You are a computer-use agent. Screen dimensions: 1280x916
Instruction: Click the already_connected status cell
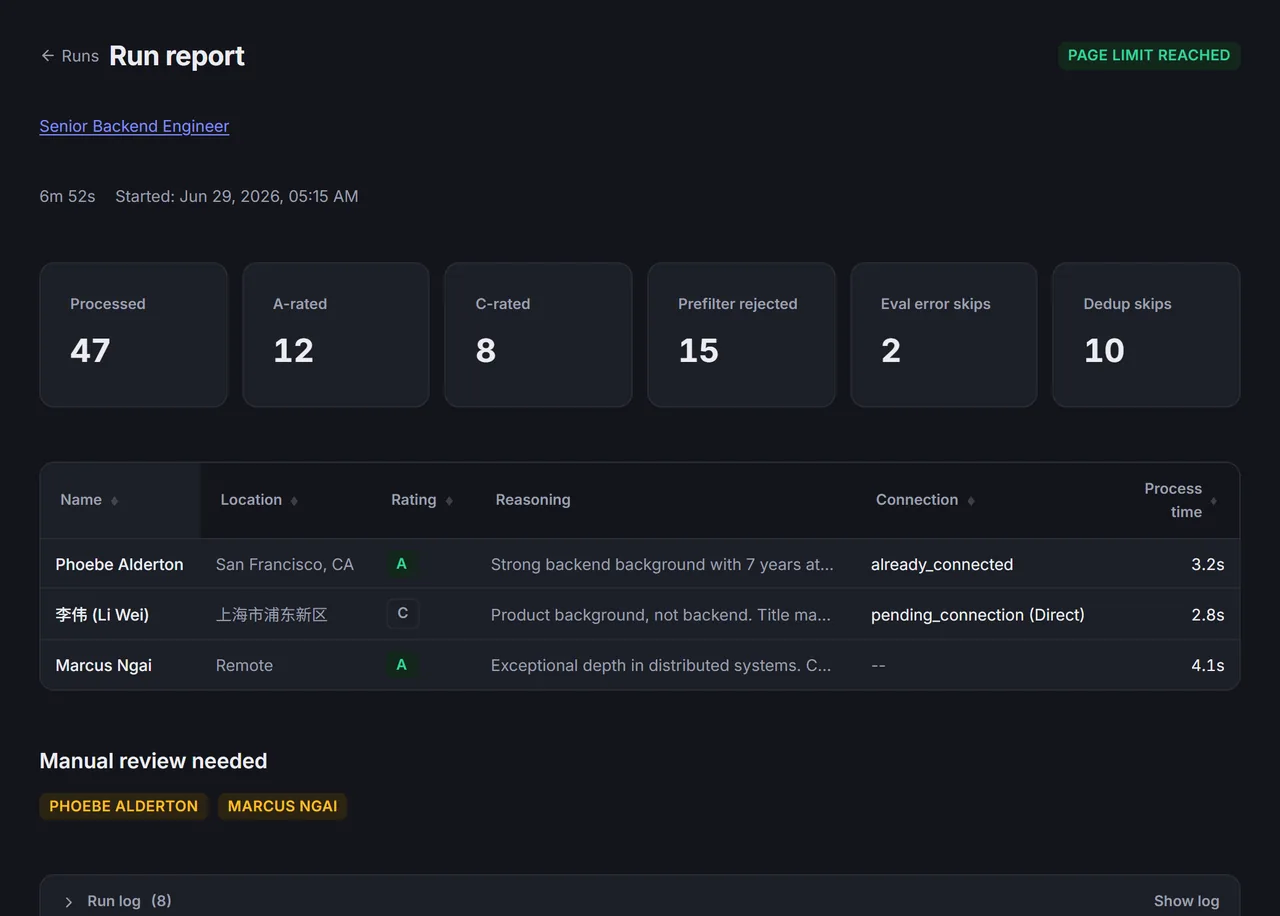(x=942, y=564)
